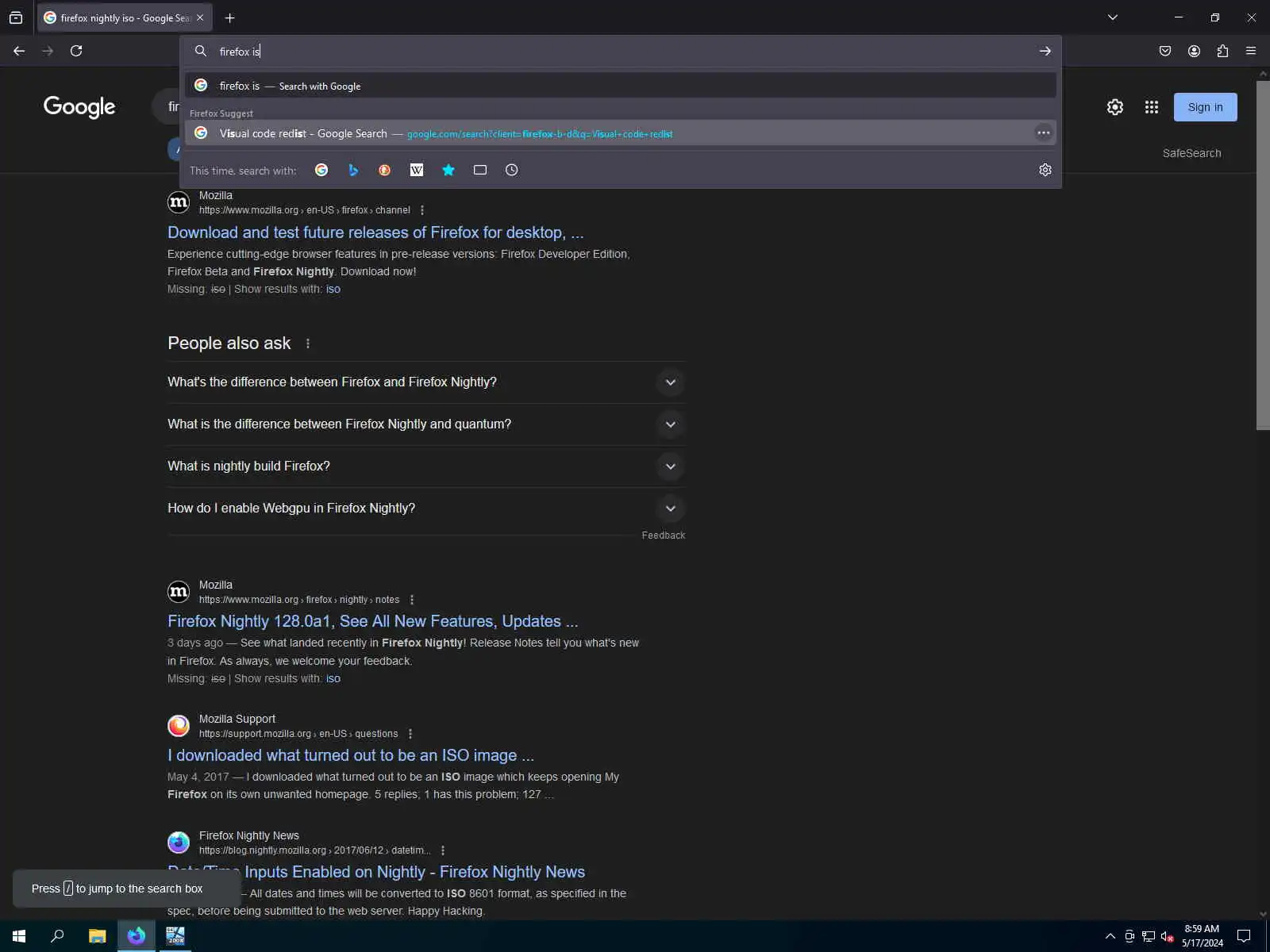Reload the current page

76,51
